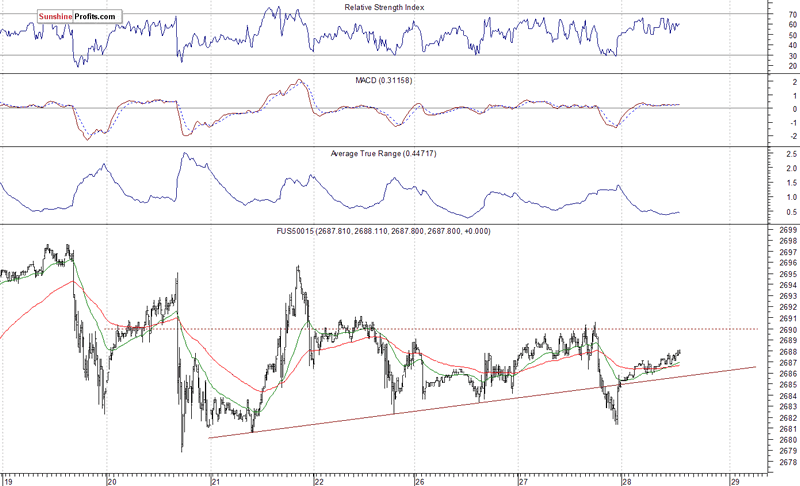Image resolution: width=800 pixels, height=486 pixels.
Task: Click RSI axis value 70
Action: 793,14
